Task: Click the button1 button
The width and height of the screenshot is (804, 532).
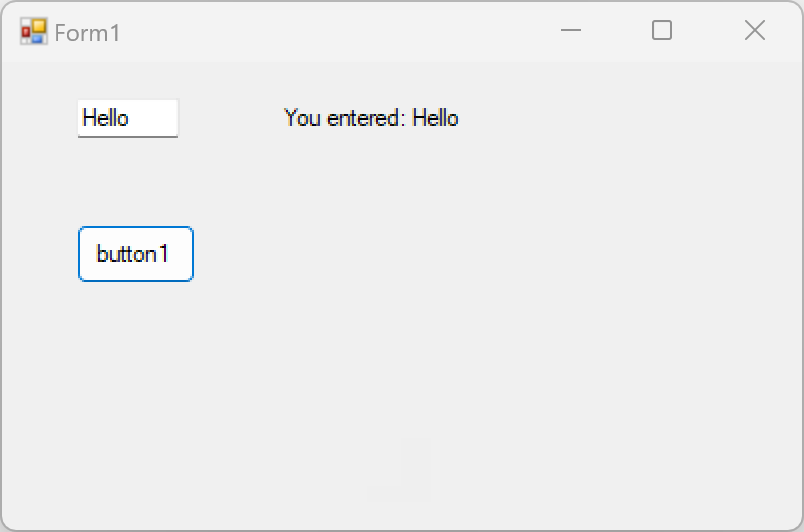Action: pos(136,254)
